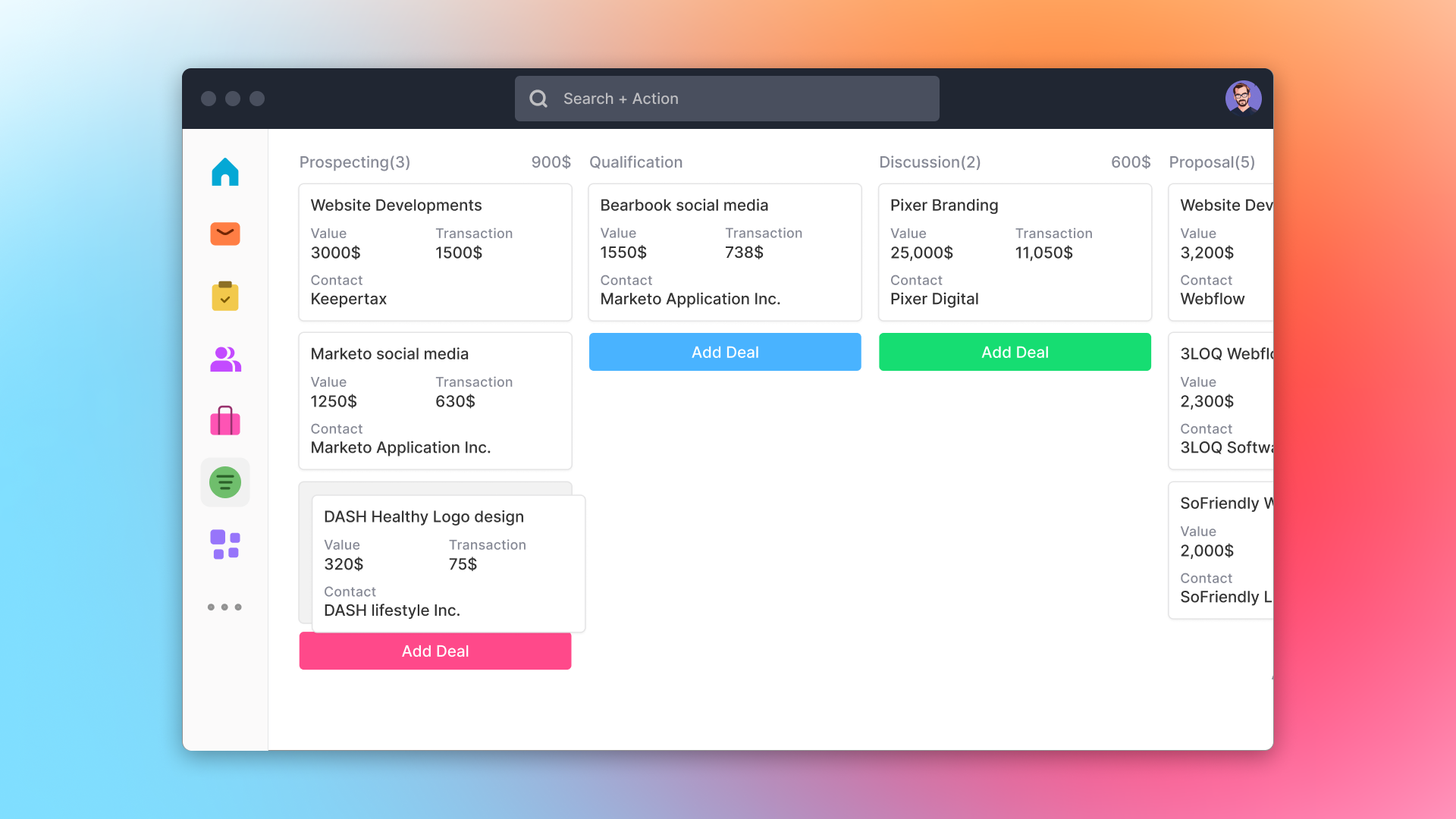Image resolution: width=1456 pixels, height=819 pixels.
Task: Click the magnifier search icon
Action: point(538,99)
